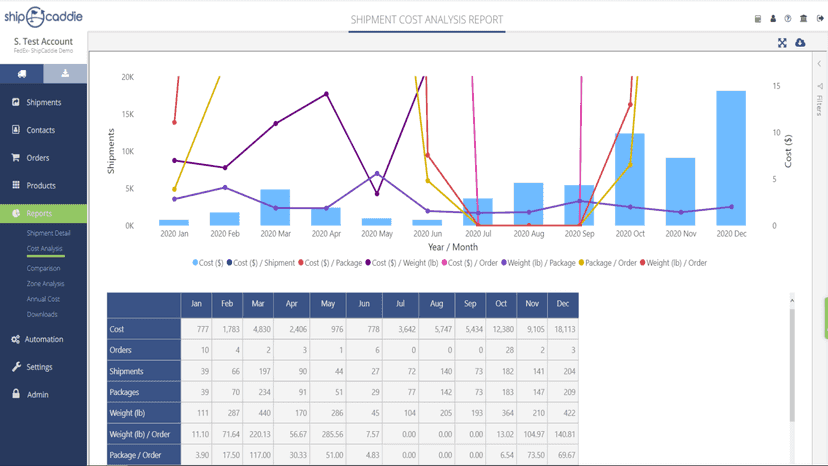Open Annual Cost report link
Viewport: 828px width, 466px height.
(x=43, y=299)
